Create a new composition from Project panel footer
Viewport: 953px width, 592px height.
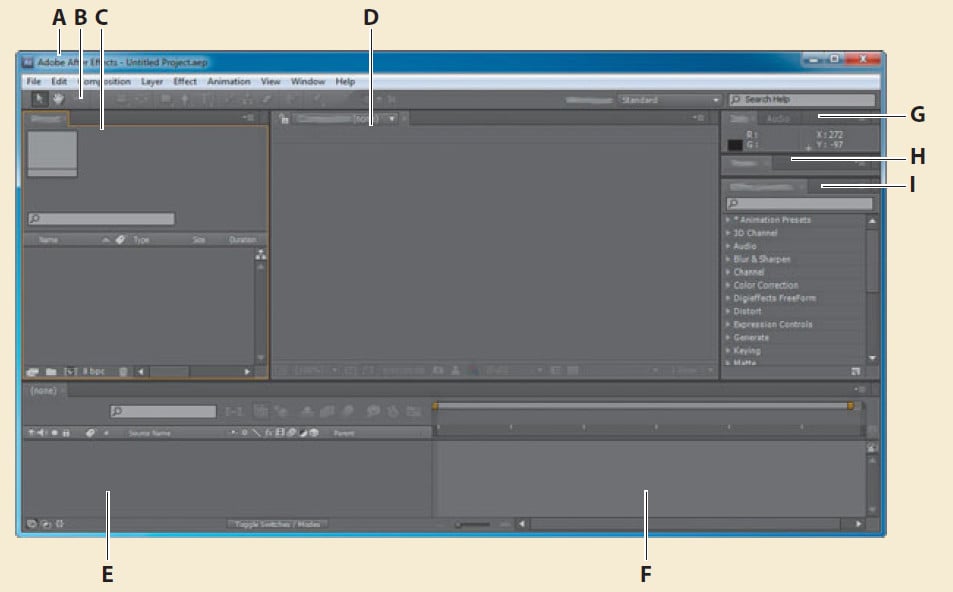(x=71, y=371)
